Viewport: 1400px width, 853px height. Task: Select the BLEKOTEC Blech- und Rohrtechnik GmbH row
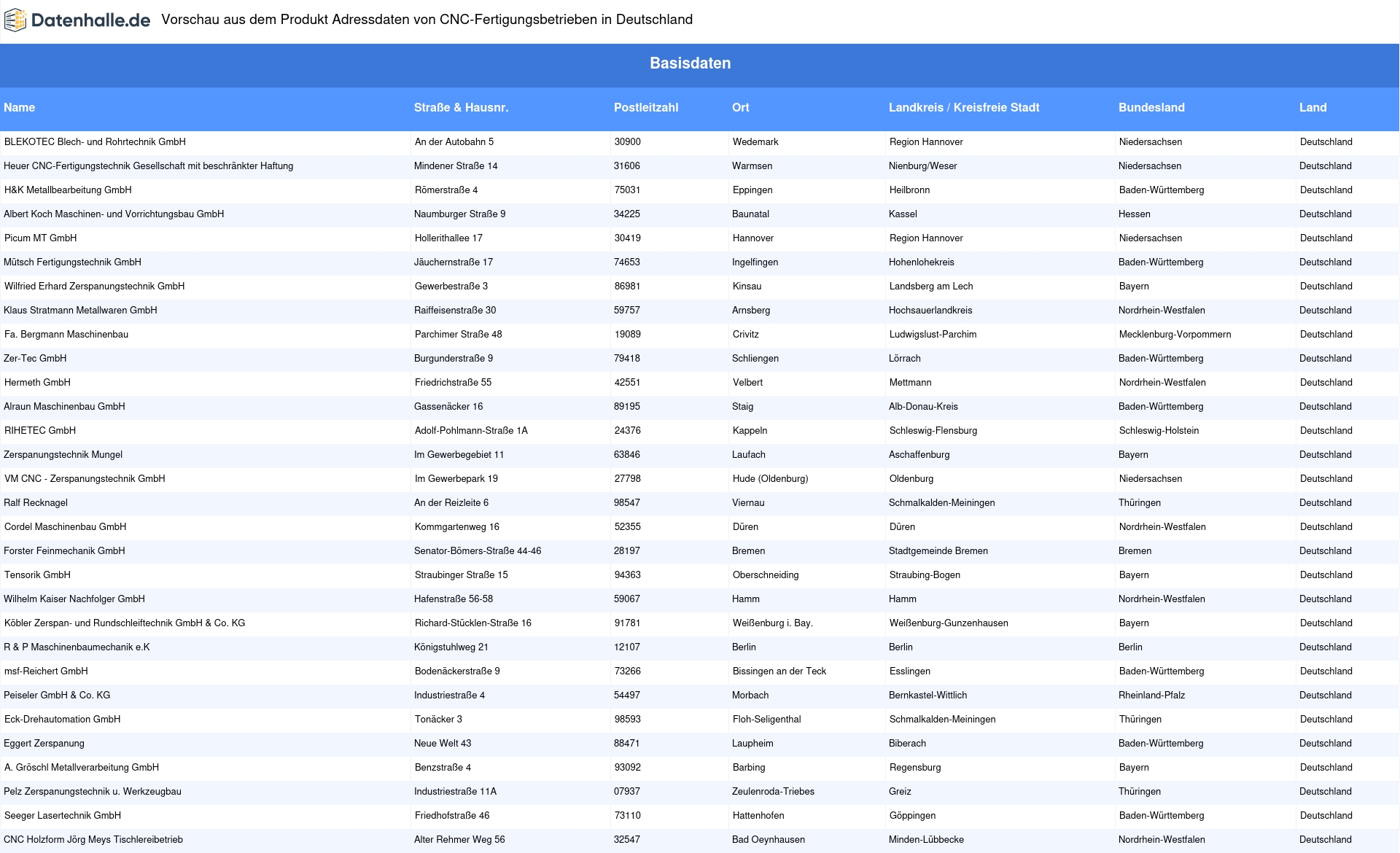coord(95,142)
